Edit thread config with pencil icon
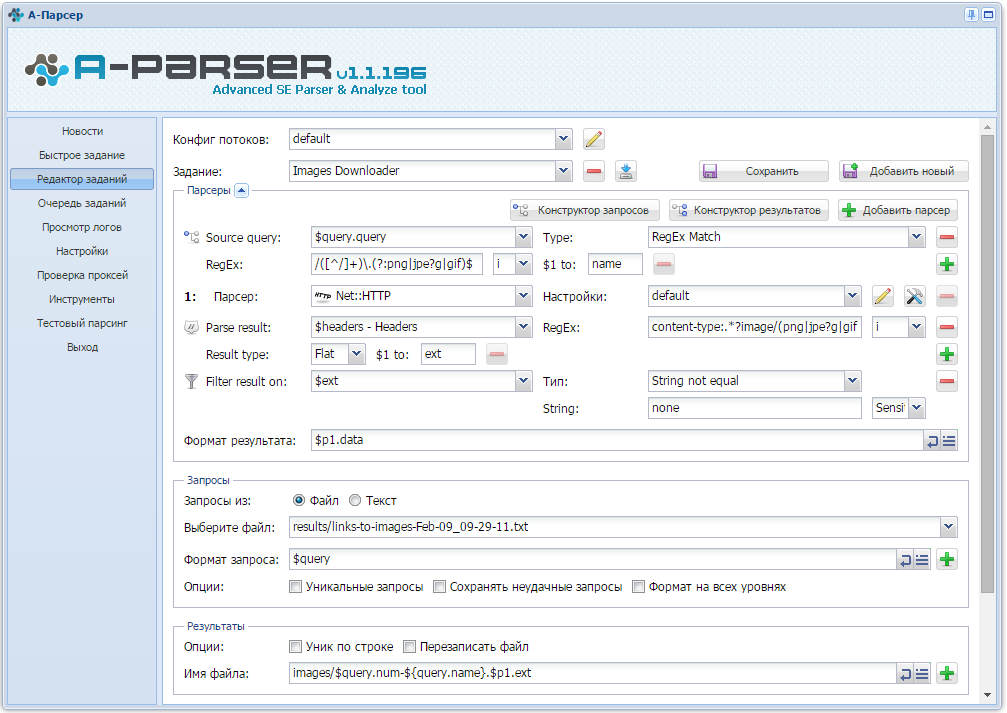 (593, 139)
